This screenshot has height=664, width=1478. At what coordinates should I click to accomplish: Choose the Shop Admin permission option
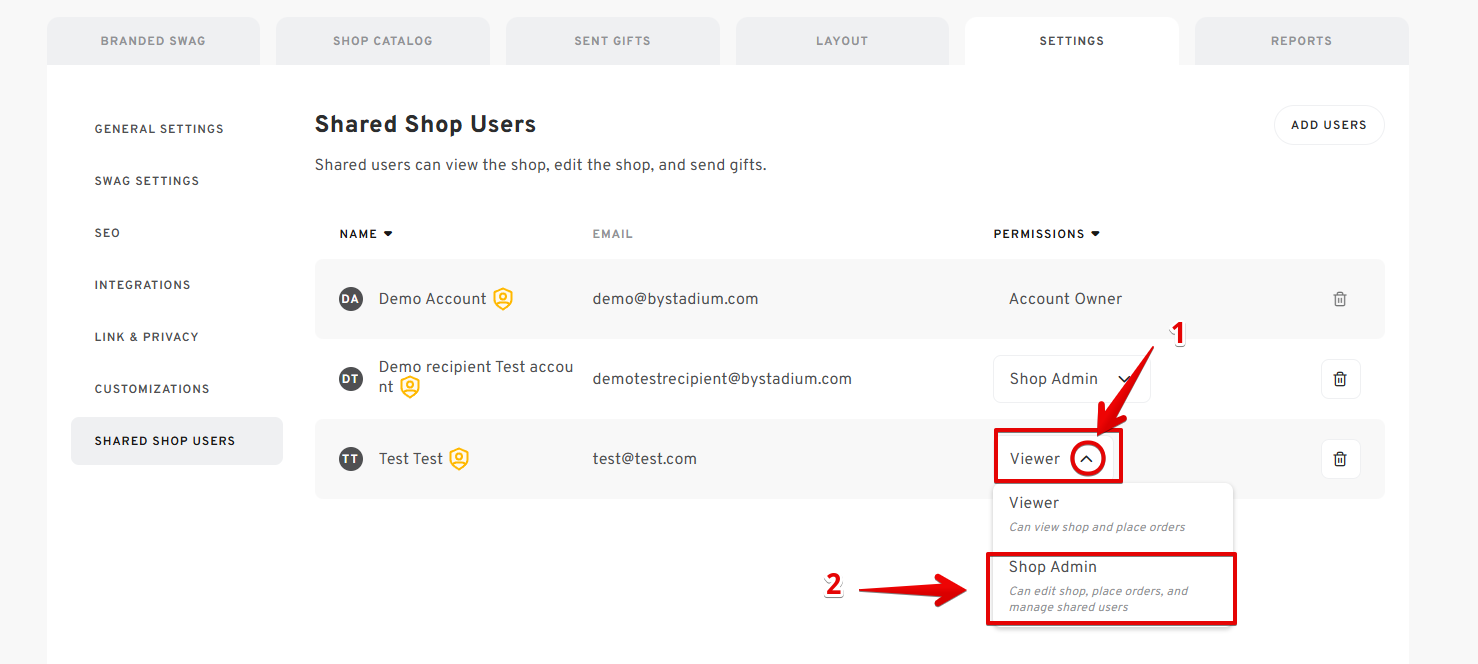coord(1112,588)
